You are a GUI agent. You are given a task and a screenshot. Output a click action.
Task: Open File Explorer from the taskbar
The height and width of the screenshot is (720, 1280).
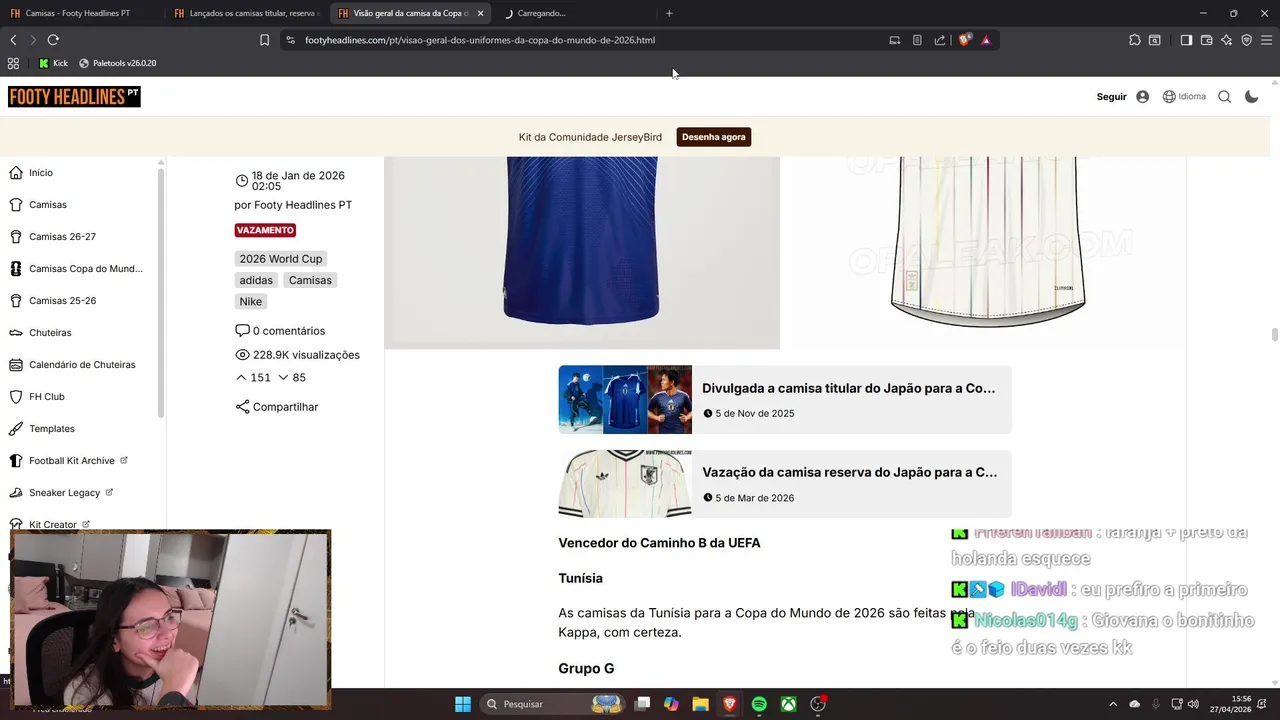[700, 704]
